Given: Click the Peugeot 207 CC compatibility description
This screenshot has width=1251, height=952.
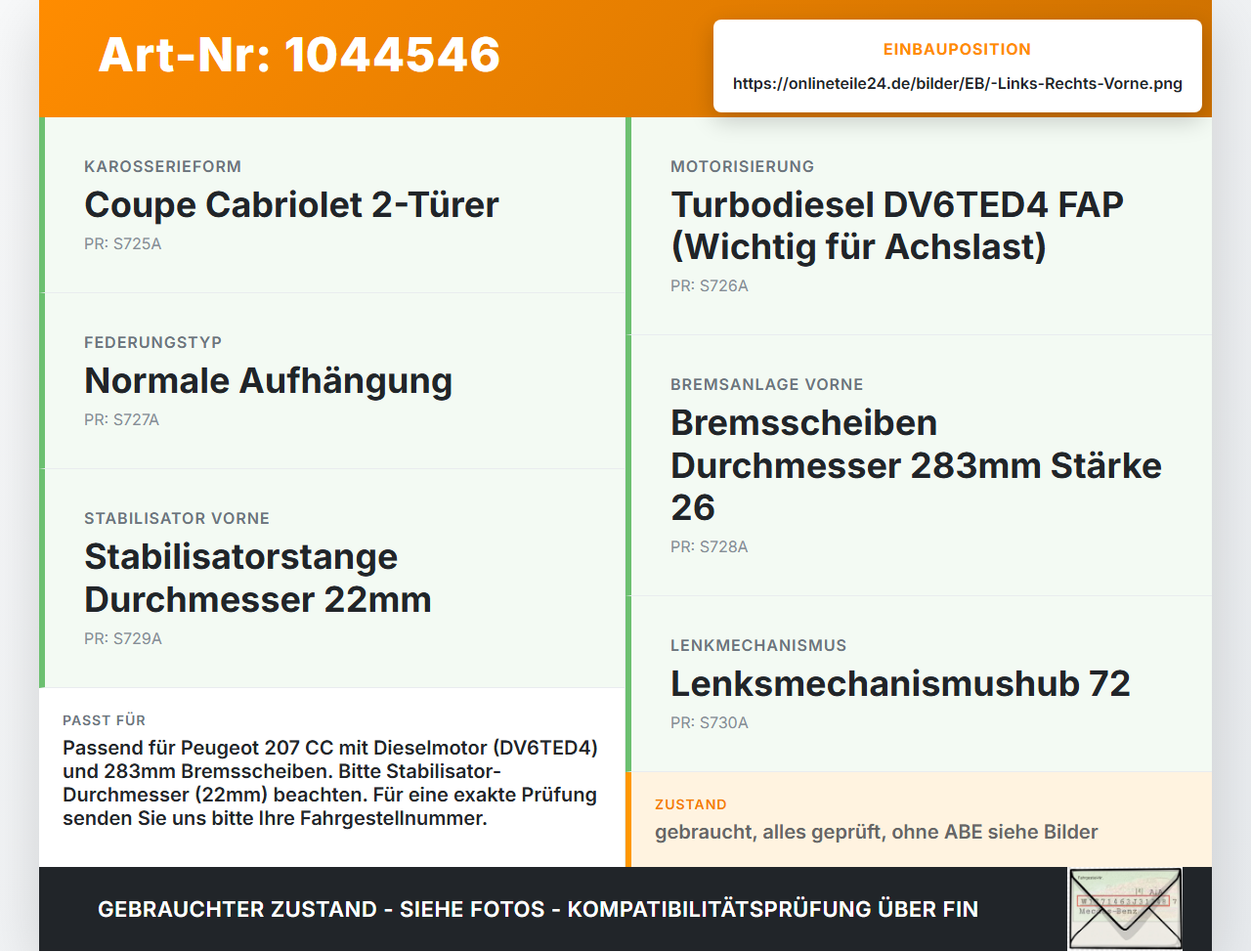Looking at the screenshot, I should coord(330,783).
